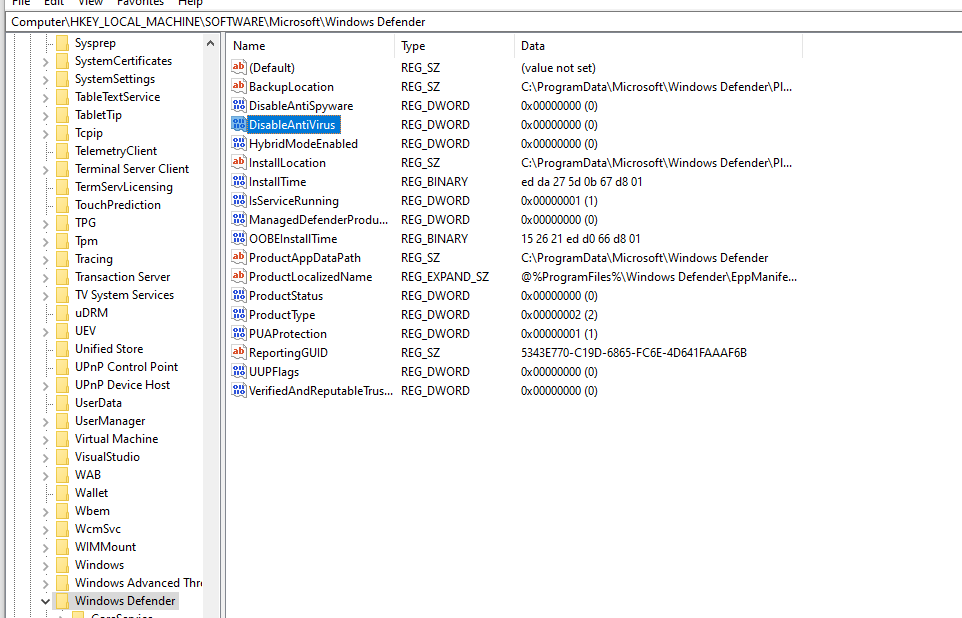Collapse the Windows Defender key
The height and width of the screenshot is (618, 962).
click(x=45, y=601)
